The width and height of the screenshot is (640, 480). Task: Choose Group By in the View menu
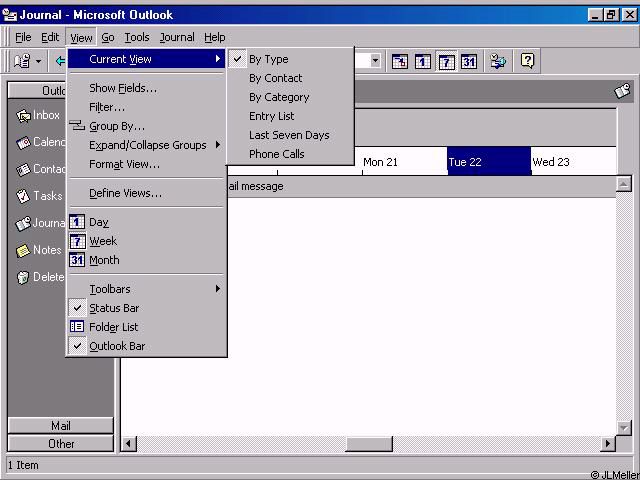(x=147, y=126)
